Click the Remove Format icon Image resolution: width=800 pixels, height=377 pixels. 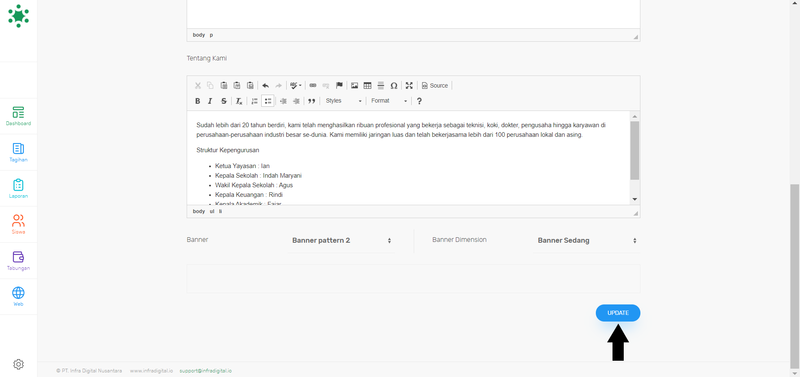coord(239,101)
